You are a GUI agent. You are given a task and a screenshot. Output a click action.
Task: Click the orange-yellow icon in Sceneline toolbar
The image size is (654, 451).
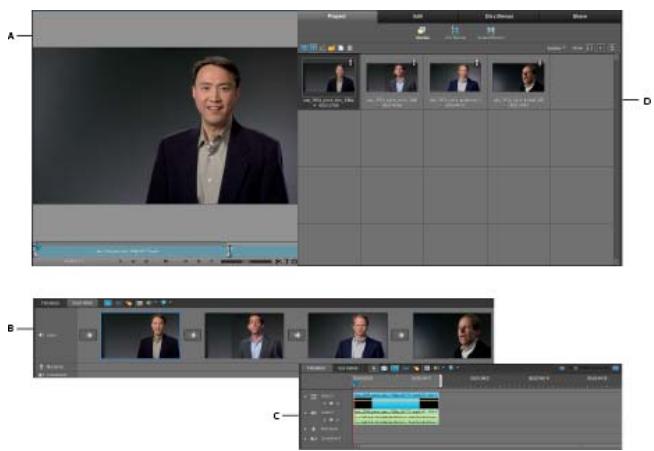(128, 303)
